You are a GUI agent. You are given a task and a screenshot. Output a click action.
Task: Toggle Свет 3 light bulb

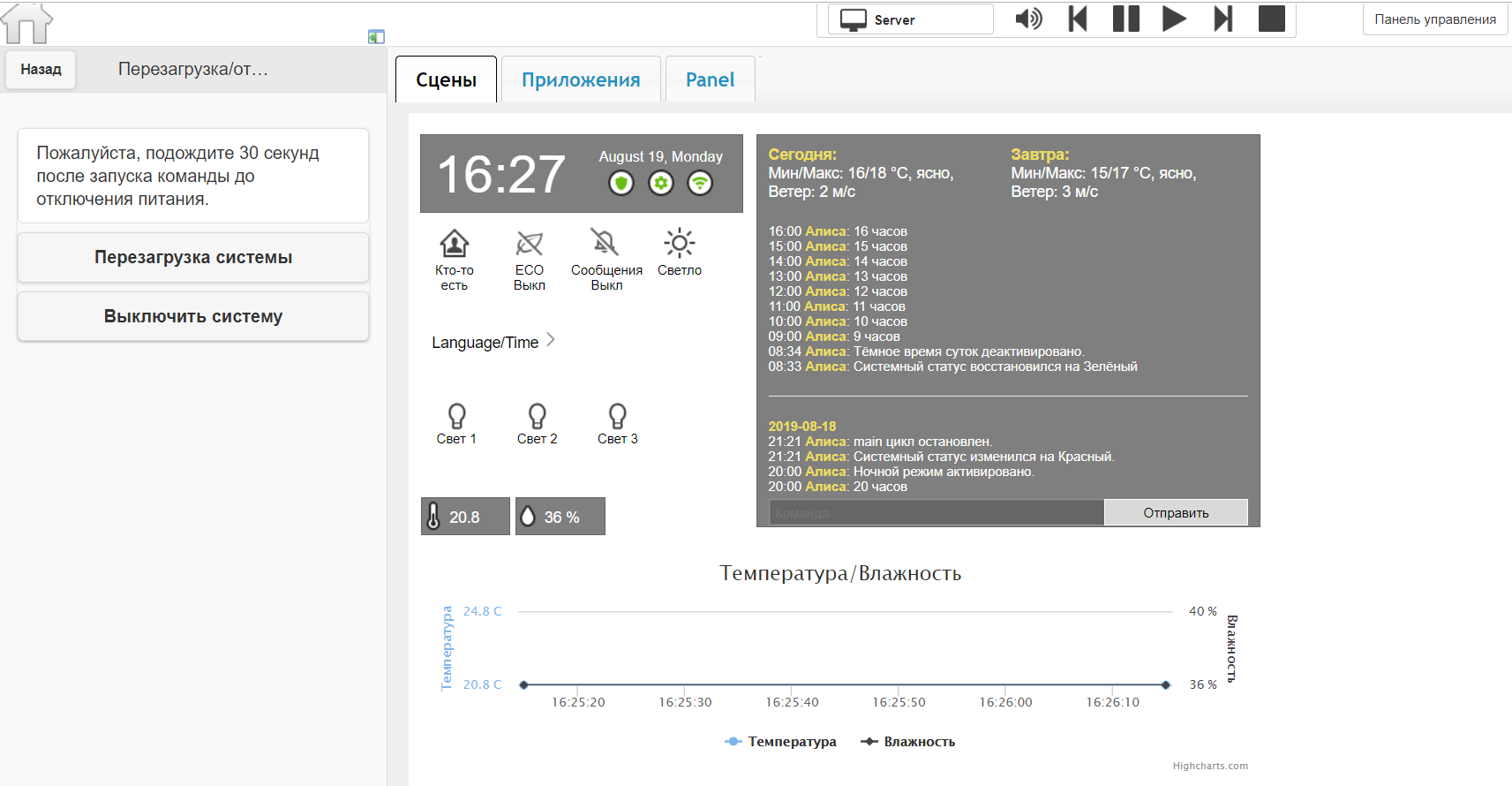pyautogui.click(x=618, y=415)
